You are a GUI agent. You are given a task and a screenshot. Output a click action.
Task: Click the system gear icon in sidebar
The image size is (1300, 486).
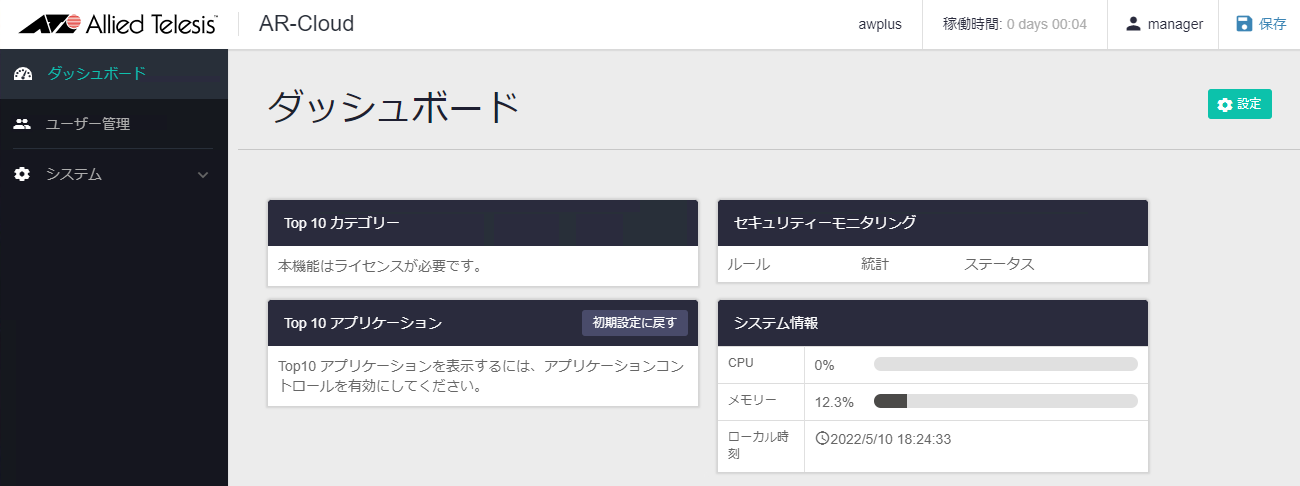22,174
